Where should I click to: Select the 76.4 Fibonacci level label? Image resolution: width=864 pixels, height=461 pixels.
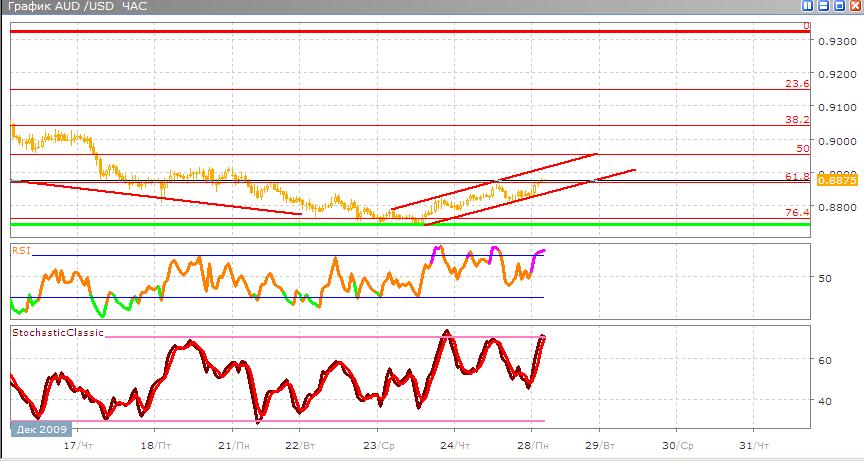tap(797, 212)
